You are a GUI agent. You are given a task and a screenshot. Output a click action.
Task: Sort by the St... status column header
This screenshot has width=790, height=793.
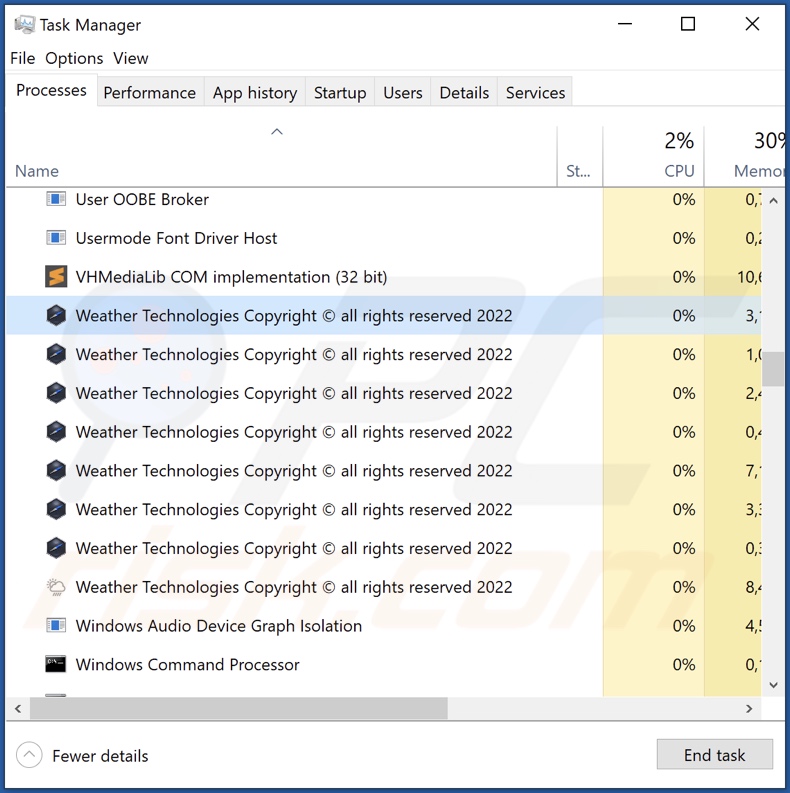580,157
